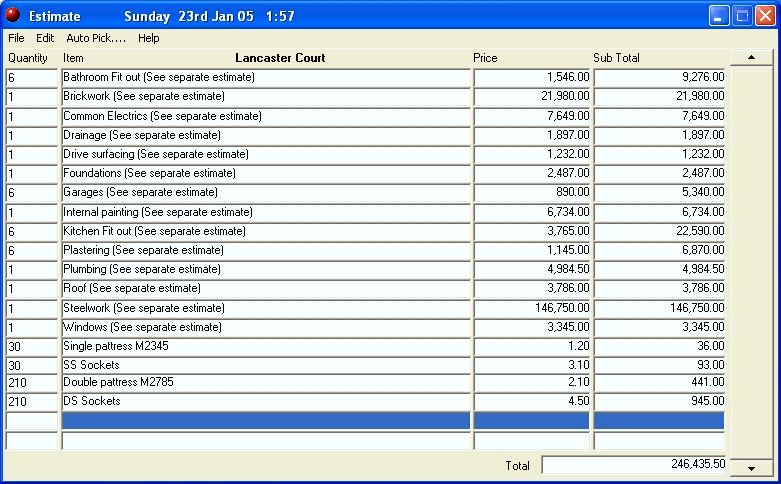Maximize the Estimate window
This screenshot has width=781, height=484.
pyautogui.click(x=742, y=16)
